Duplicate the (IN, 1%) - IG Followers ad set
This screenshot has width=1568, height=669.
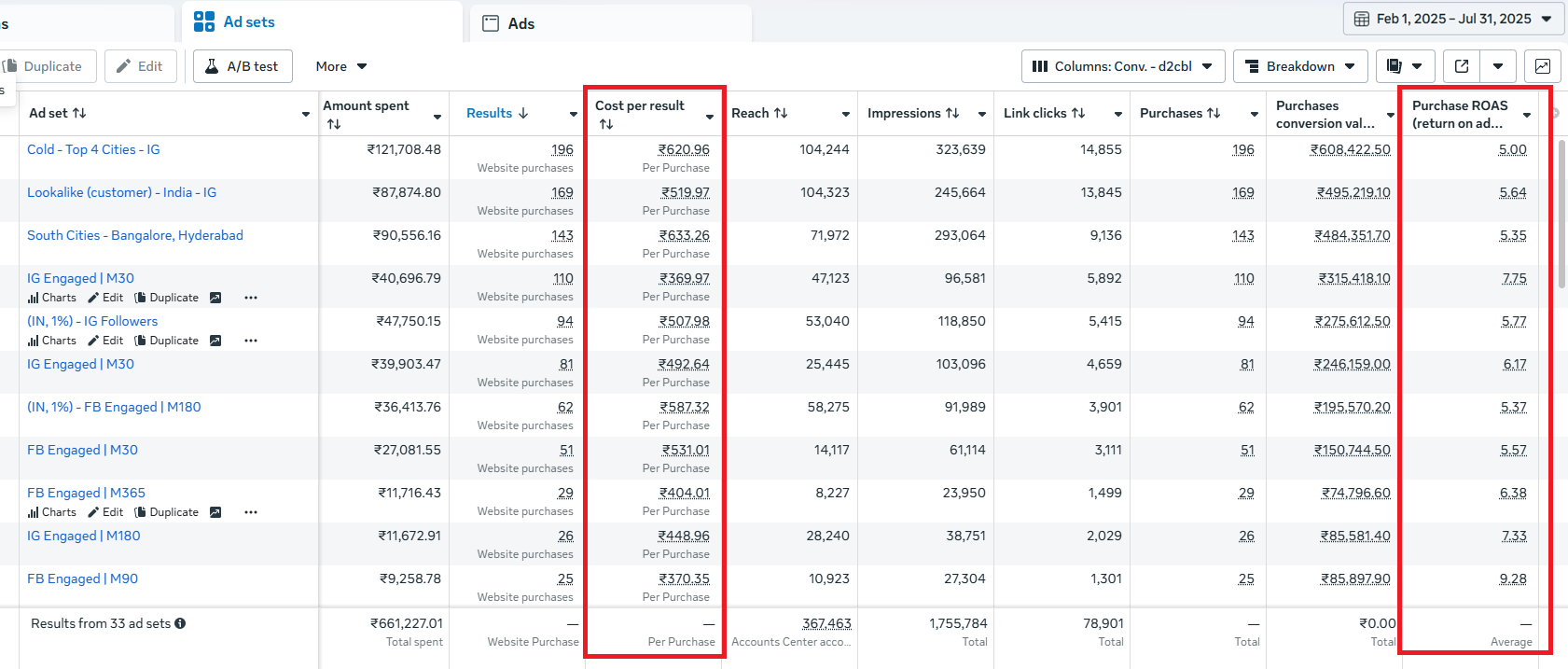tap(166, 341)
